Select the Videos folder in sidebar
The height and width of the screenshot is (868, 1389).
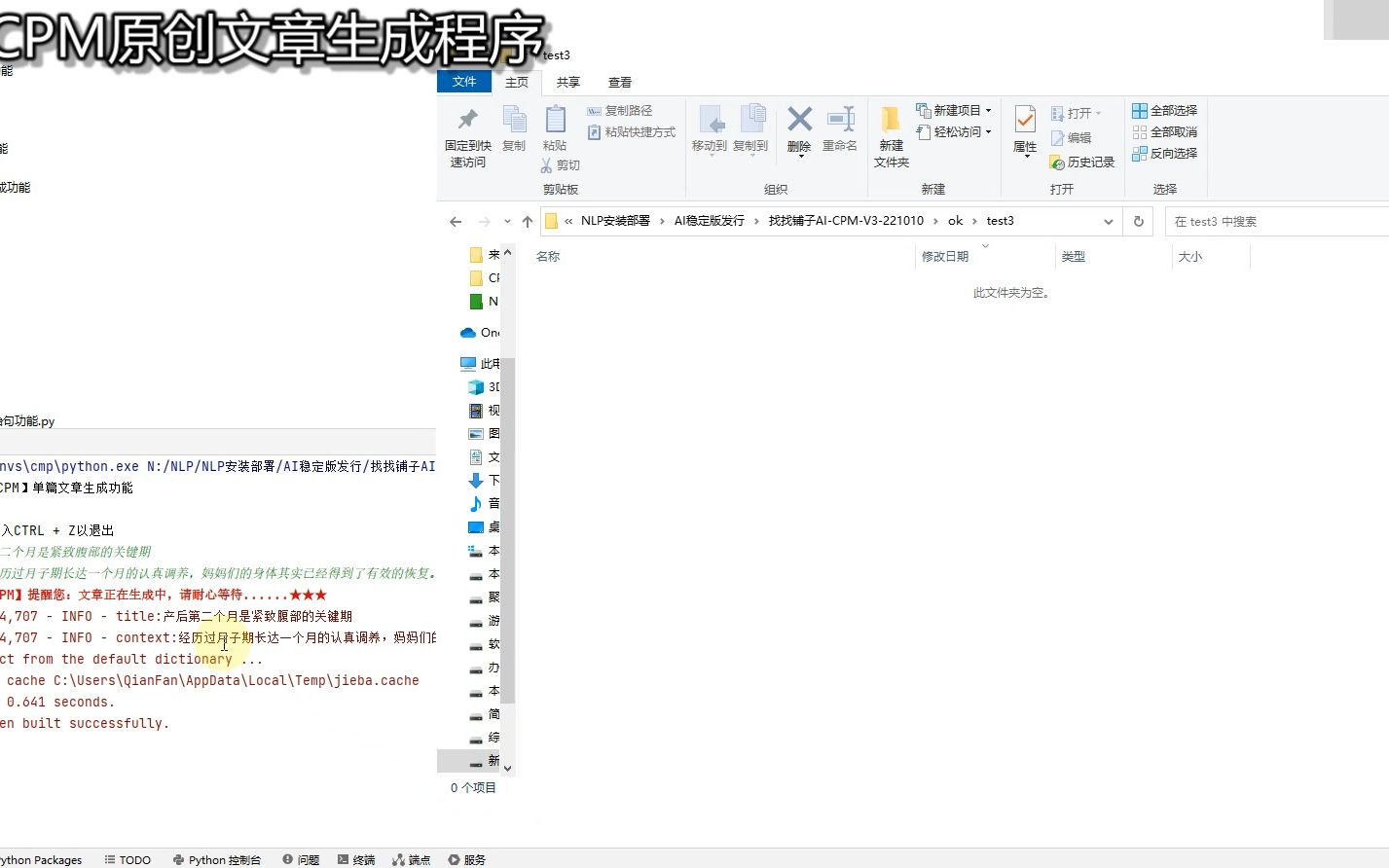pos(484,411)
